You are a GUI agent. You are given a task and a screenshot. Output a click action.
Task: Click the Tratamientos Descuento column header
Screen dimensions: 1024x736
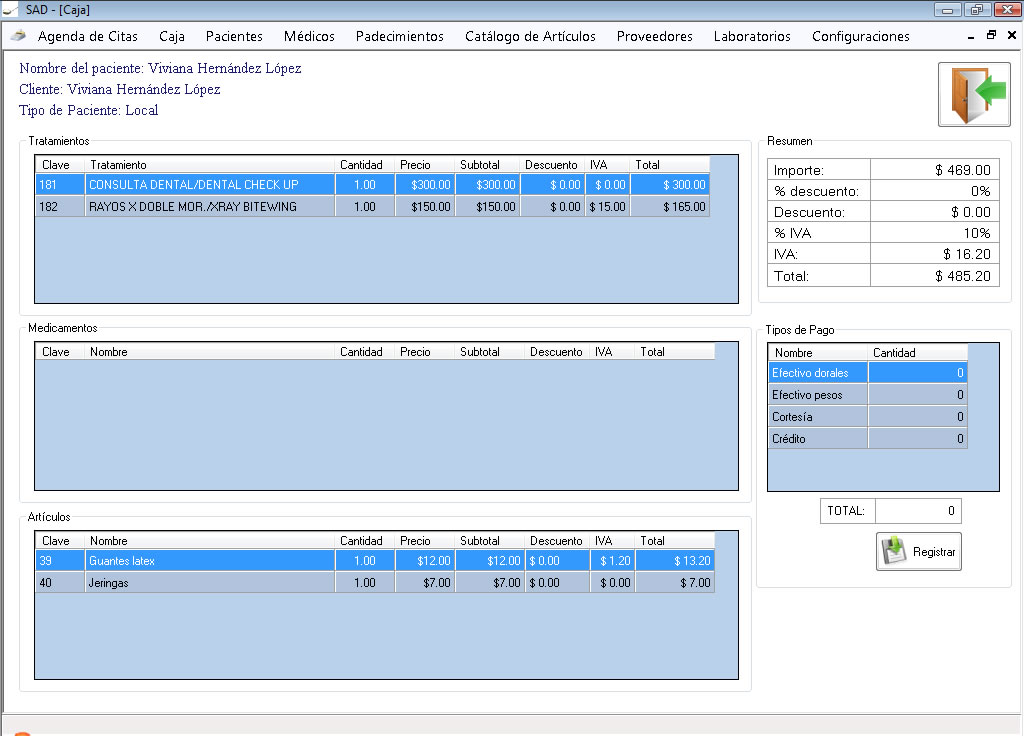(x=552, y=165)
